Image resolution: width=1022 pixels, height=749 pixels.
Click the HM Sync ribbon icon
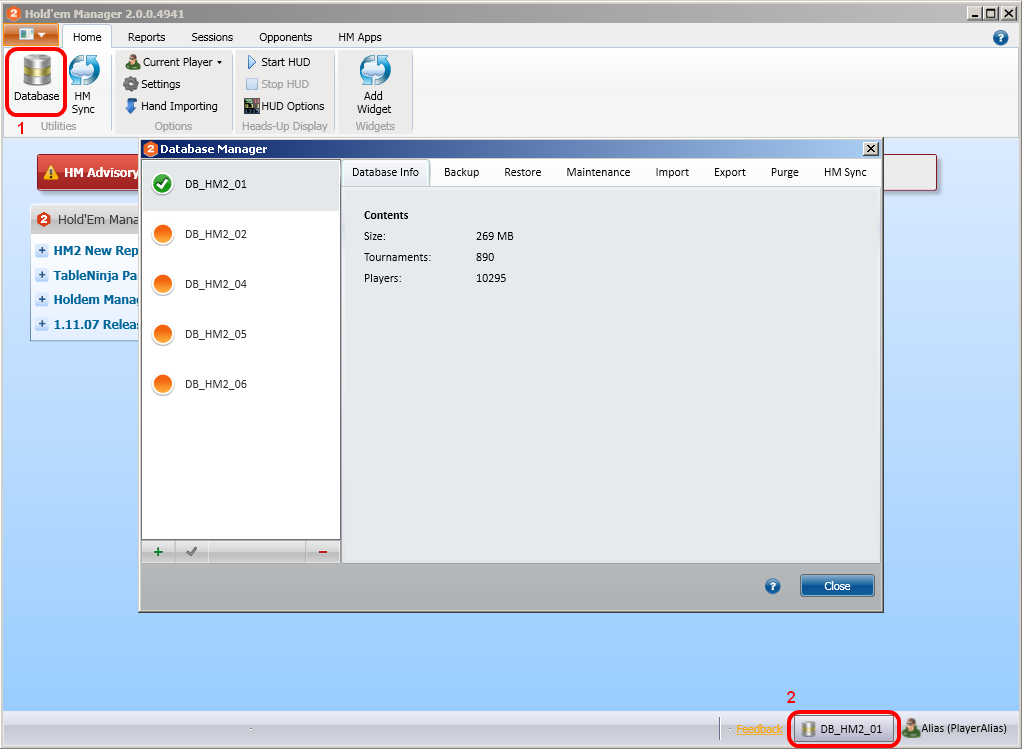pyautogui.click(x=83, y=85)
